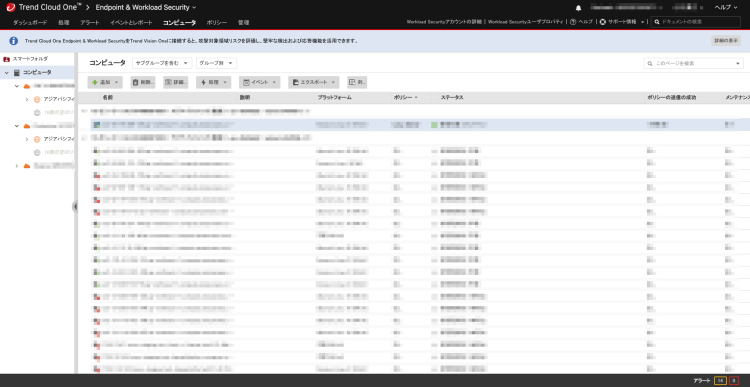Image resolution: width=750 pixels, height=387 pixels.
Task: Select the コンピュータ tab in top navigation
Action: click(179, 22)
